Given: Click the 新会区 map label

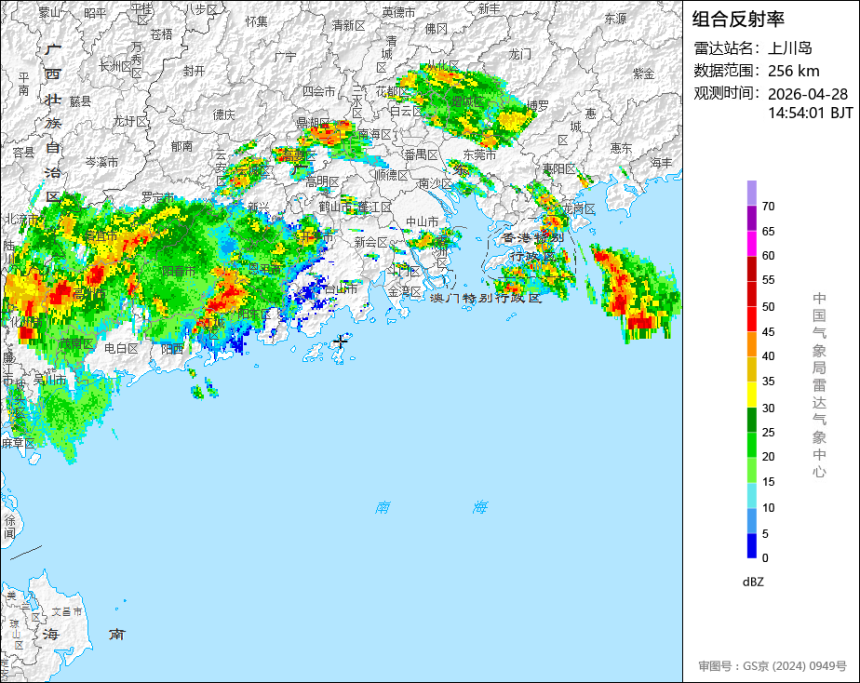Looking at the screenshot, I should pos(371,242).
